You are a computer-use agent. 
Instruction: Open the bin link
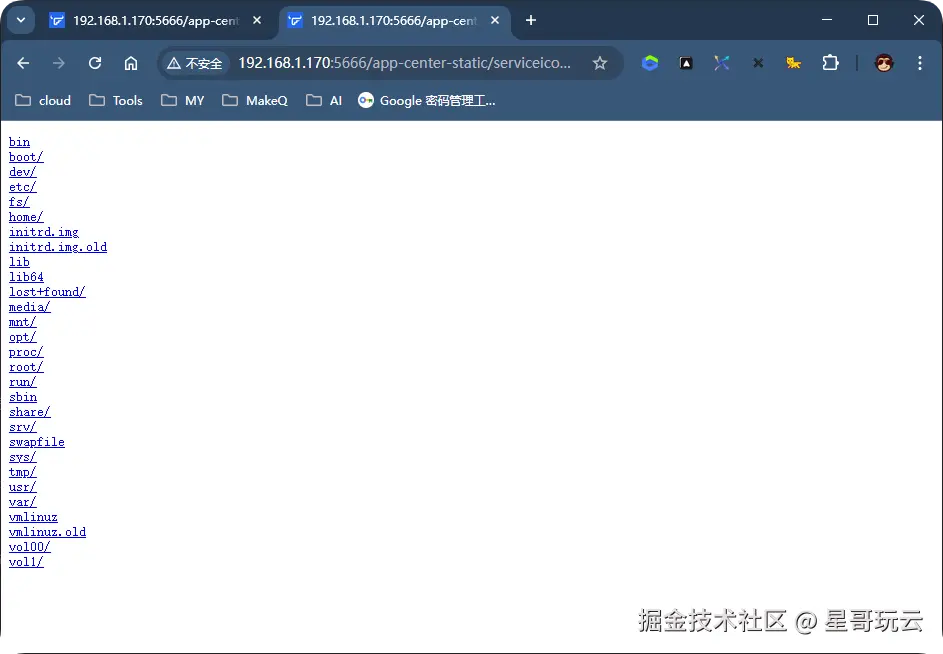(19, 142)
